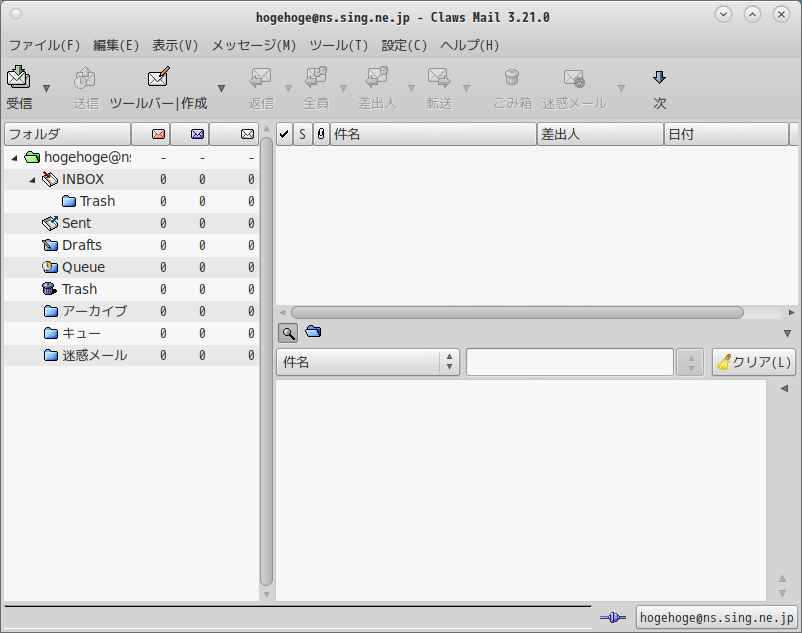Sort by 日付 column header
This screenshot has height=633, width=802.
coord(726,134)
